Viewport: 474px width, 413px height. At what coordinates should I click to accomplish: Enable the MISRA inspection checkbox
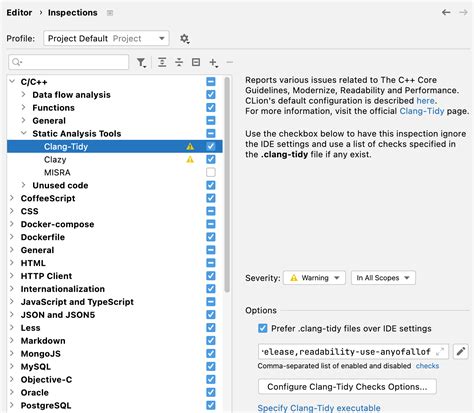pos(211,172)
